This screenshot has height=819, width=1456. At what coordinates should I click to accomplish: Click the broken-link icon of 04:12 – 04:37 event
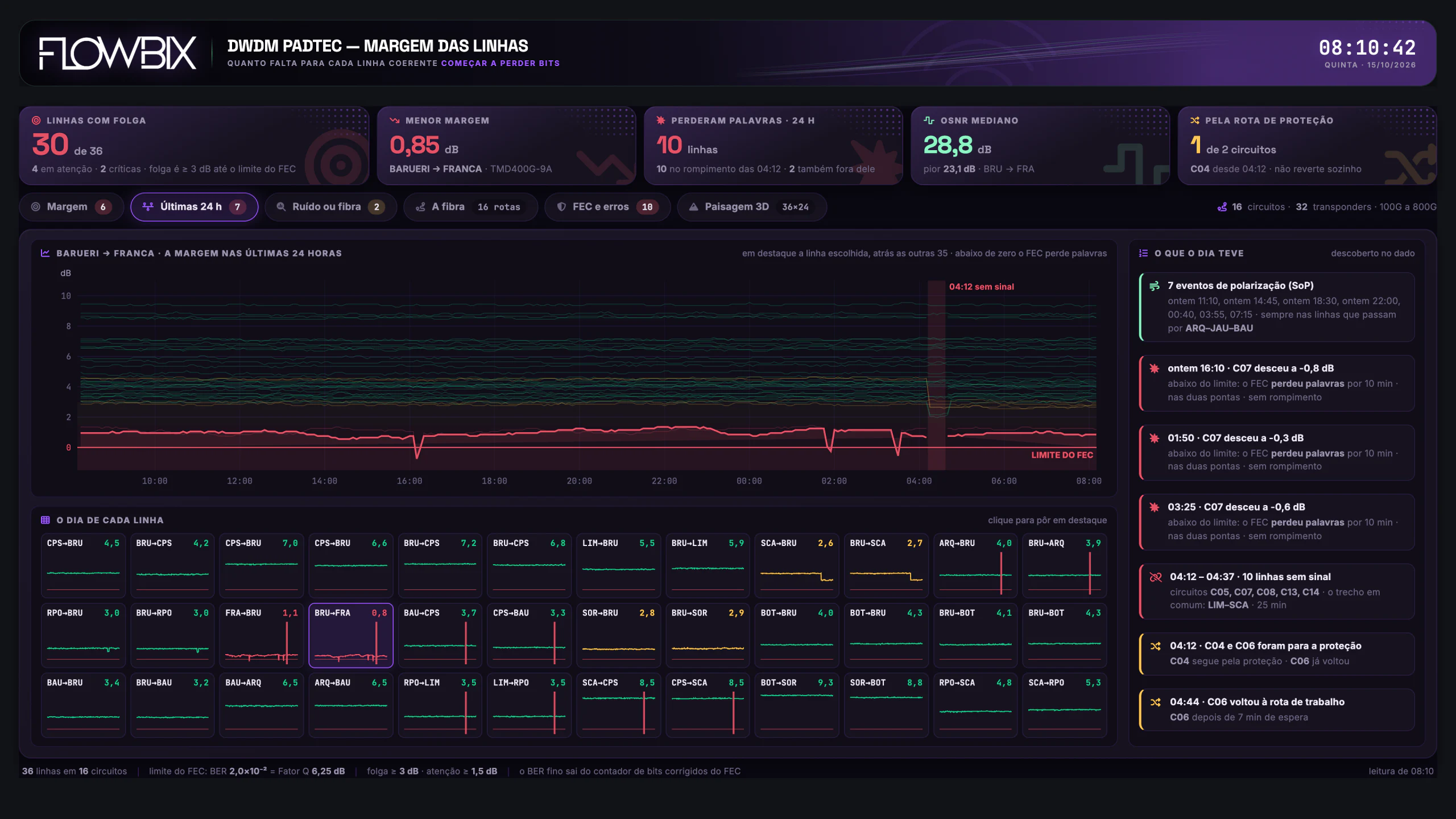pyautogui.click(x=1156, y=577)
